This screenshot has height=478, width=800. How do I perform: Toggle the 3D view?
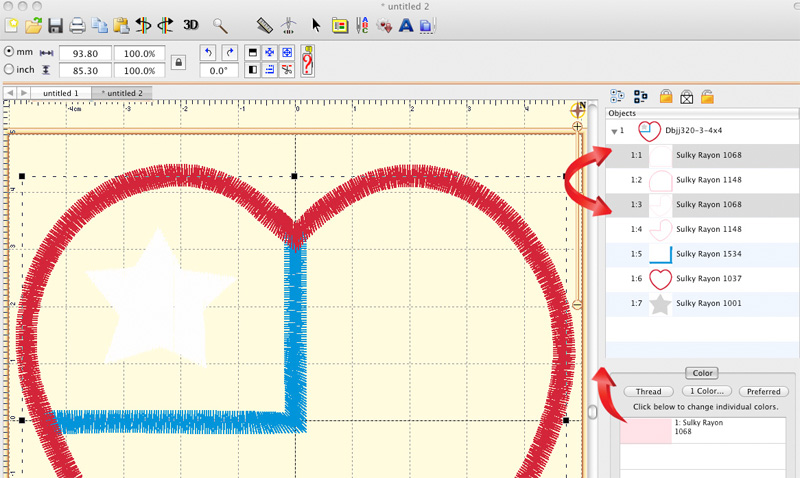191,25
